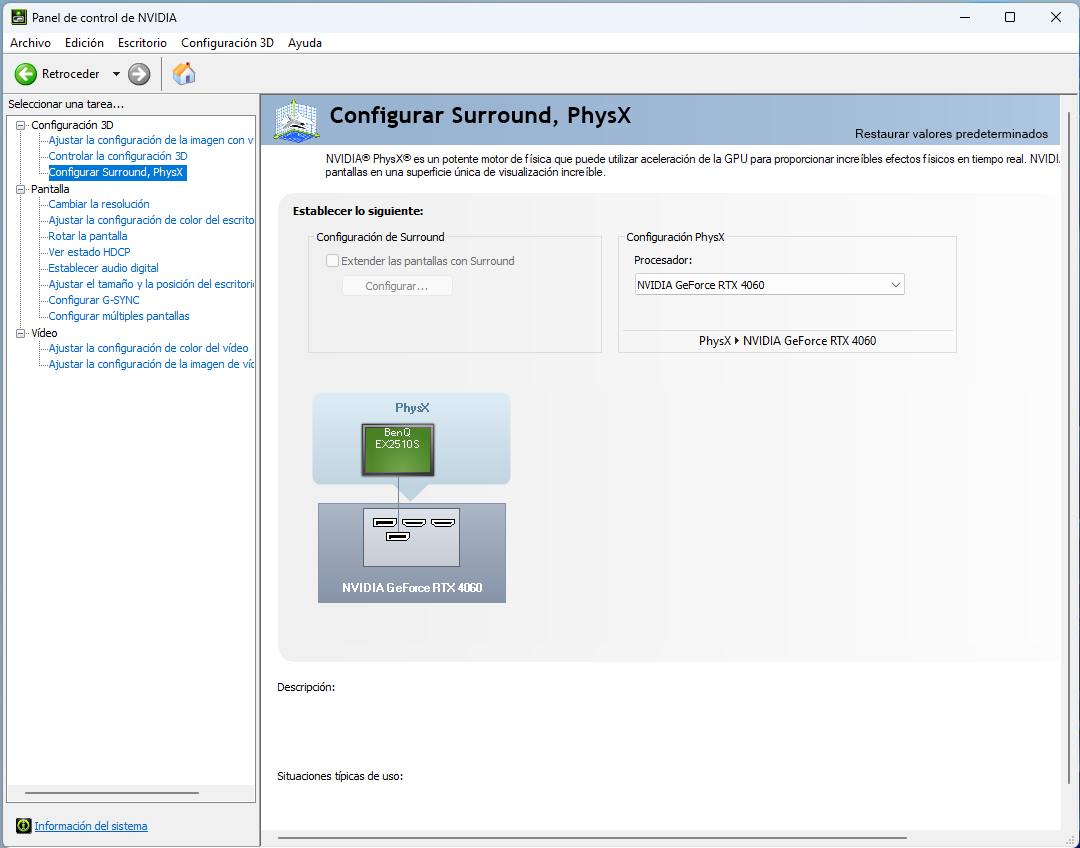Click the Configuración de Surround group label
Image resolution: width=1080 pixels, height=848 pixels.
[380, 237]
